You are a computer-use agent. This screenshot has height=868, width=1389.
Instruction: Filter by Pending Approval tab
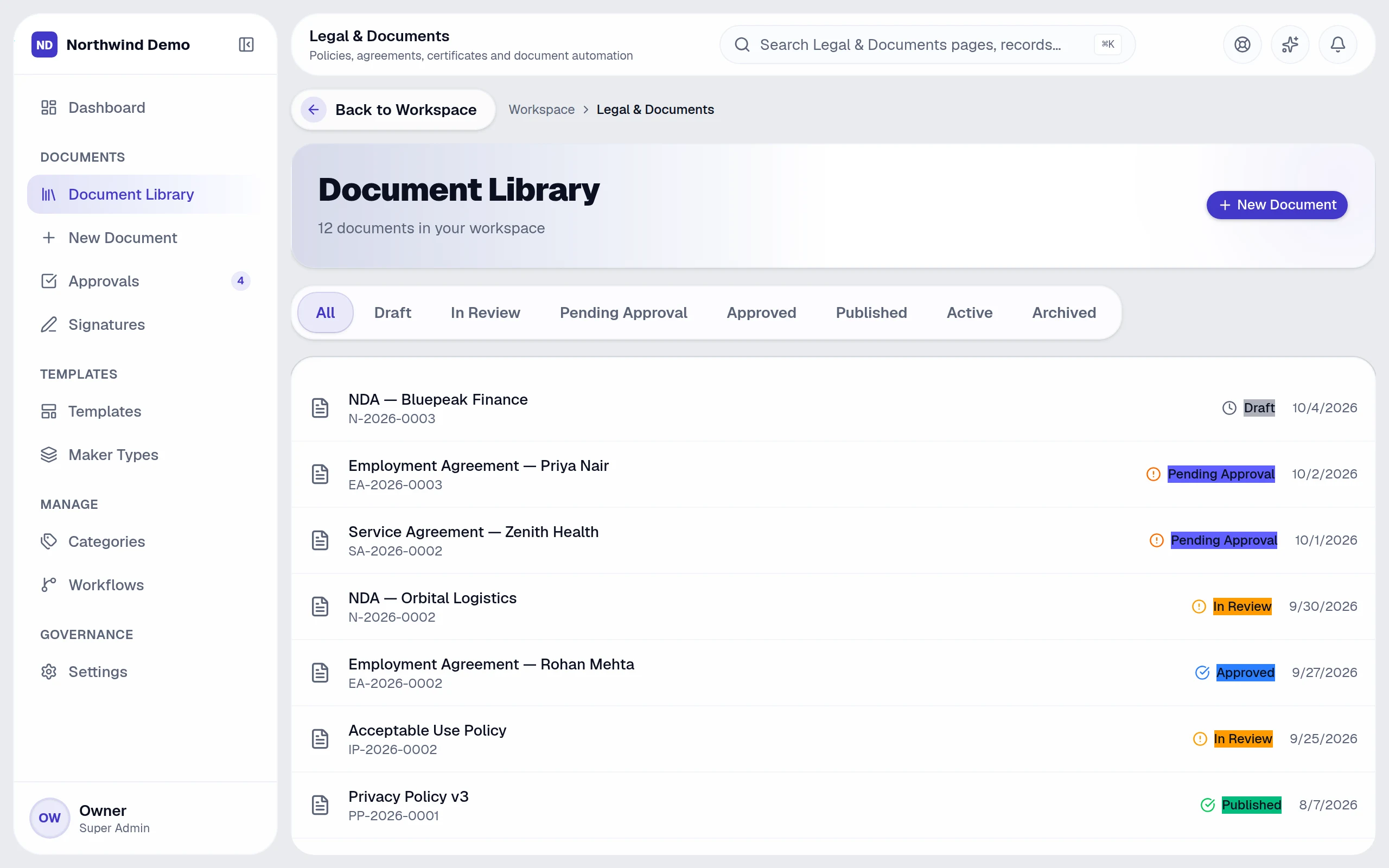[623, 313]
